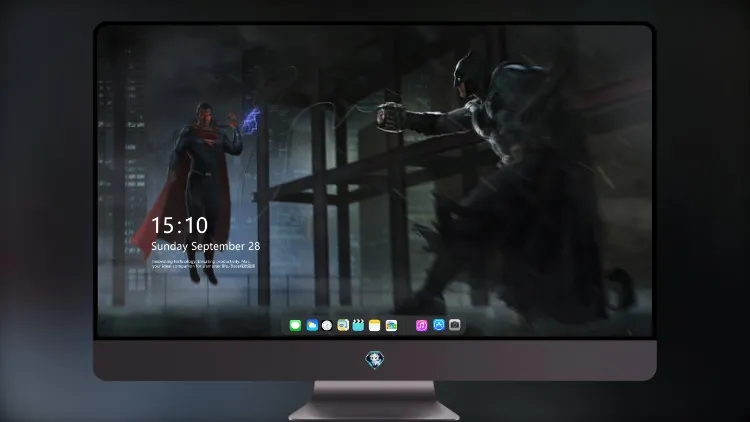Launch the Weather app from the dock
The image size is (750, 422).
(x=312, y=326)
